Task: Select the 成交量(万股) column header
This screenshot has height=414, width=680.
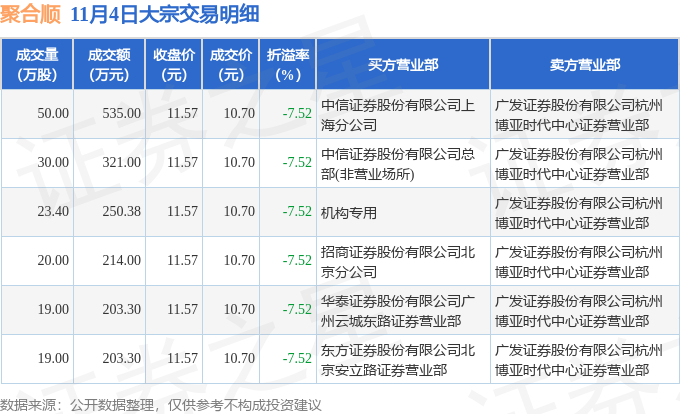Action: tap(37, 65)
